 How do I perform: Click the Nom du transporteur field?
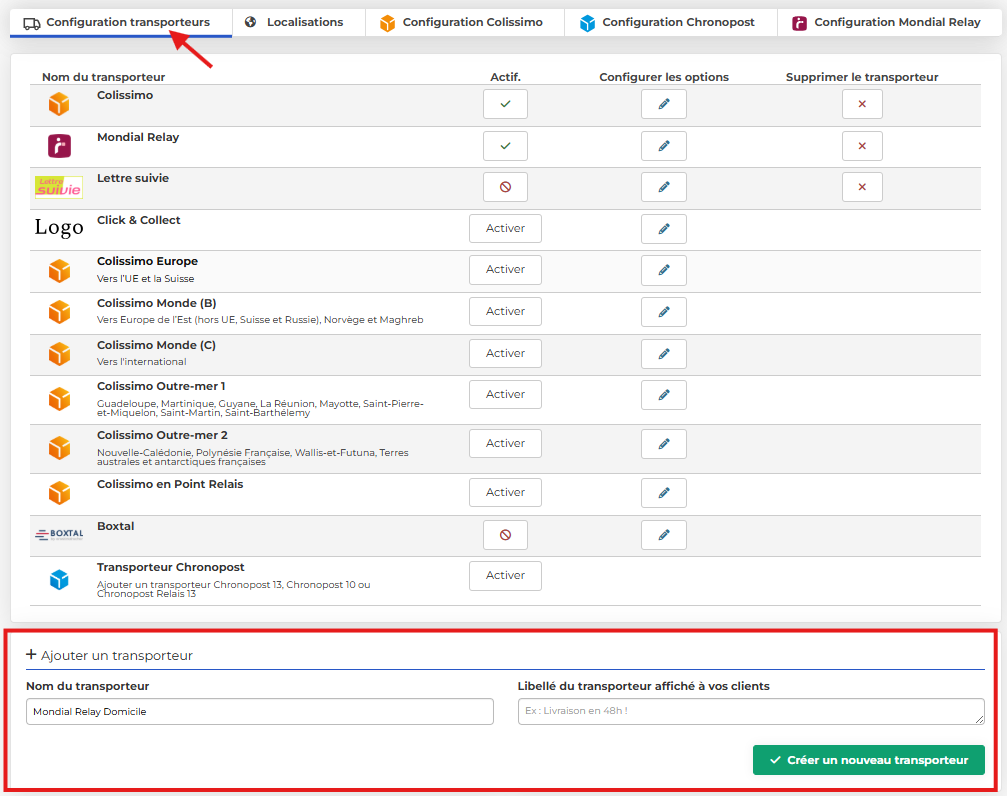[x=260, y=712]
